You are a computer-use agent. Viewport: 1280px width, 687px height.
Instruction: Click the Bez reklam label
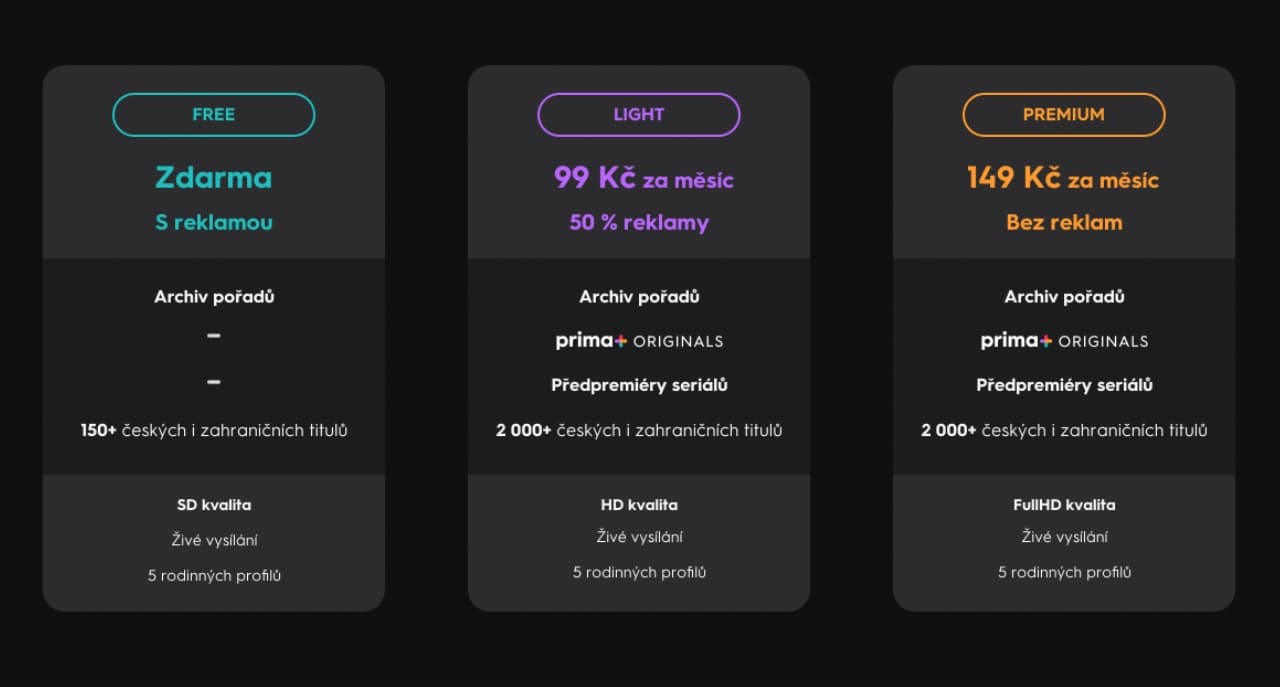coord(1064,222)
